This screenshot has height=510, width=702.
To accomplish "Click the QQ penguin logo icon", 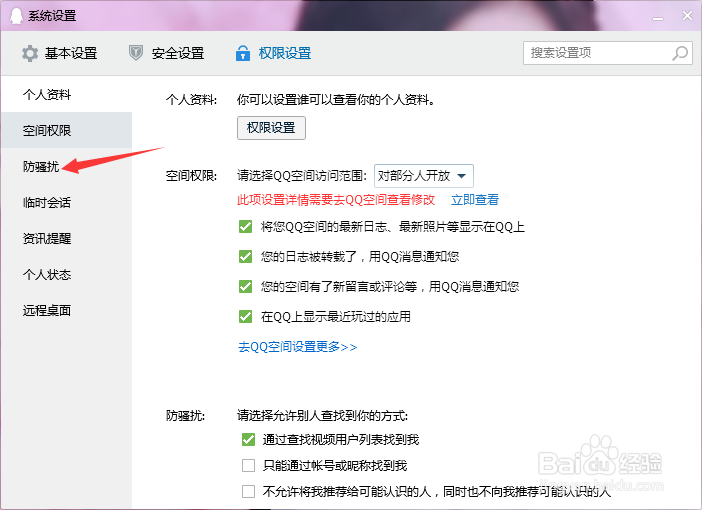I will [16, 16].
